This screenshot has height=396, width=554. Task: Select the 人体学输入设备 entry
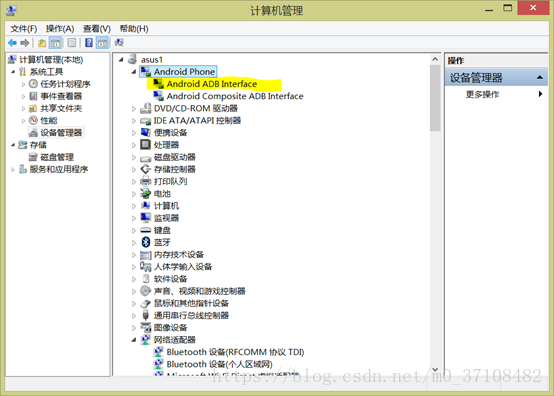183,267
